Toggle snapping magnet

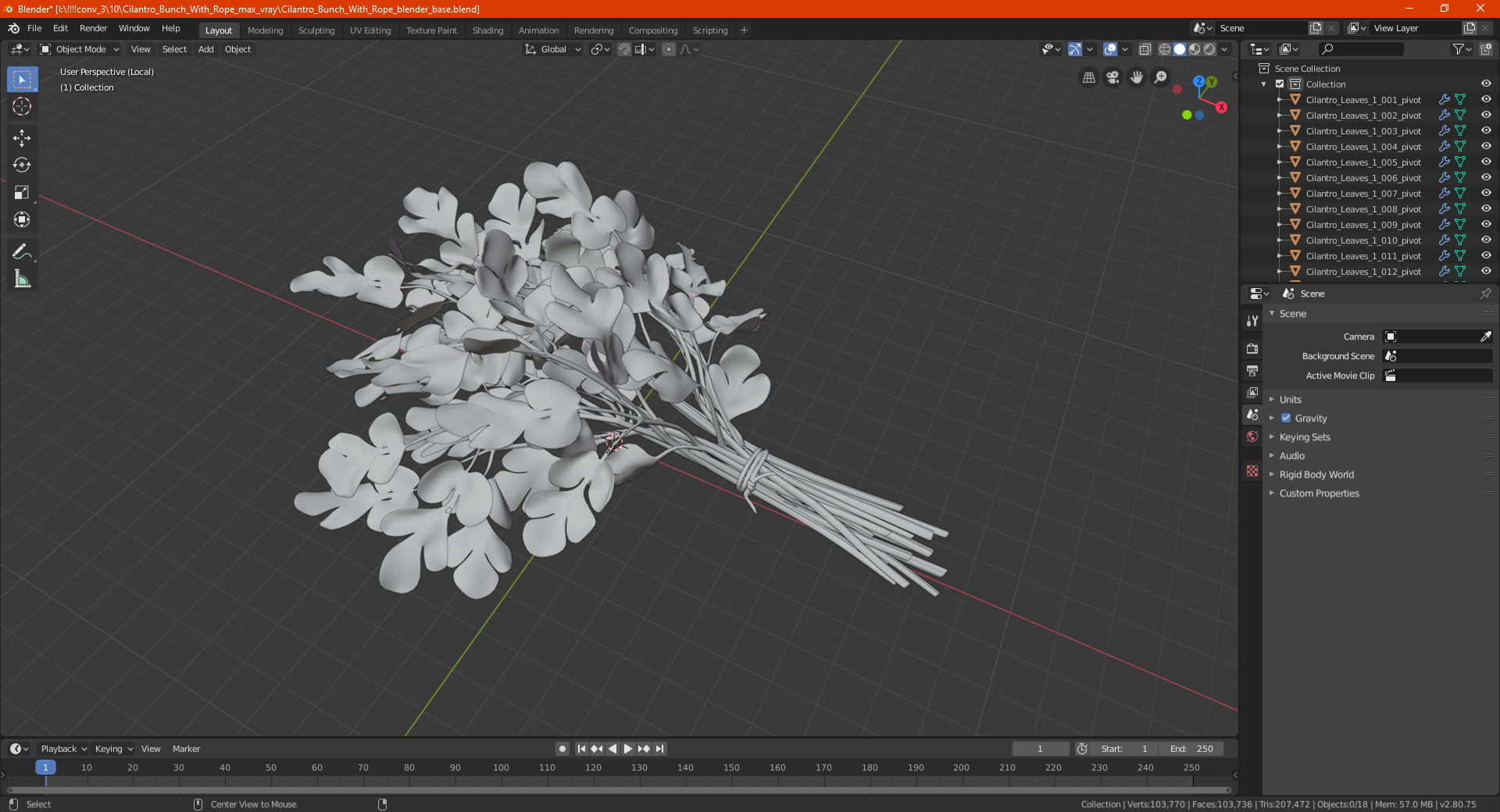[624, 49]
